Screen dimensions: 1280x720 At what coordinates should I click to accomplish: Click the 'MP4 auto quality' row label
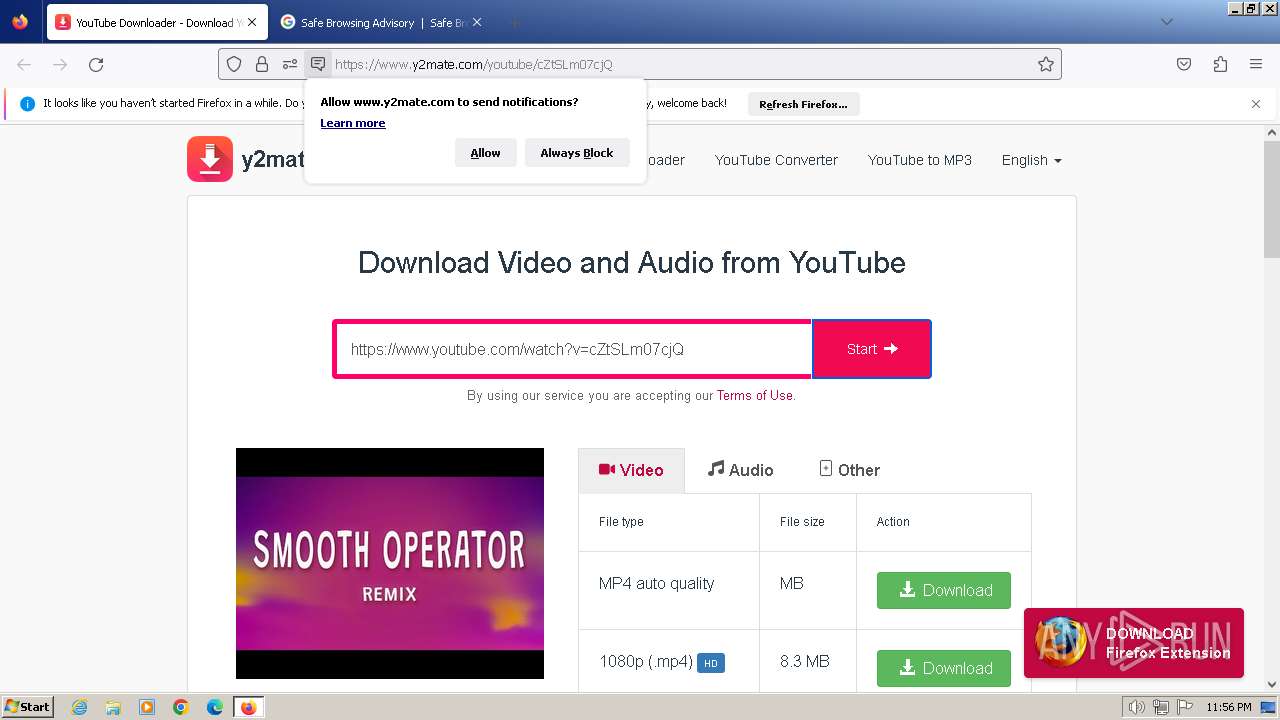tap(656, 583)
